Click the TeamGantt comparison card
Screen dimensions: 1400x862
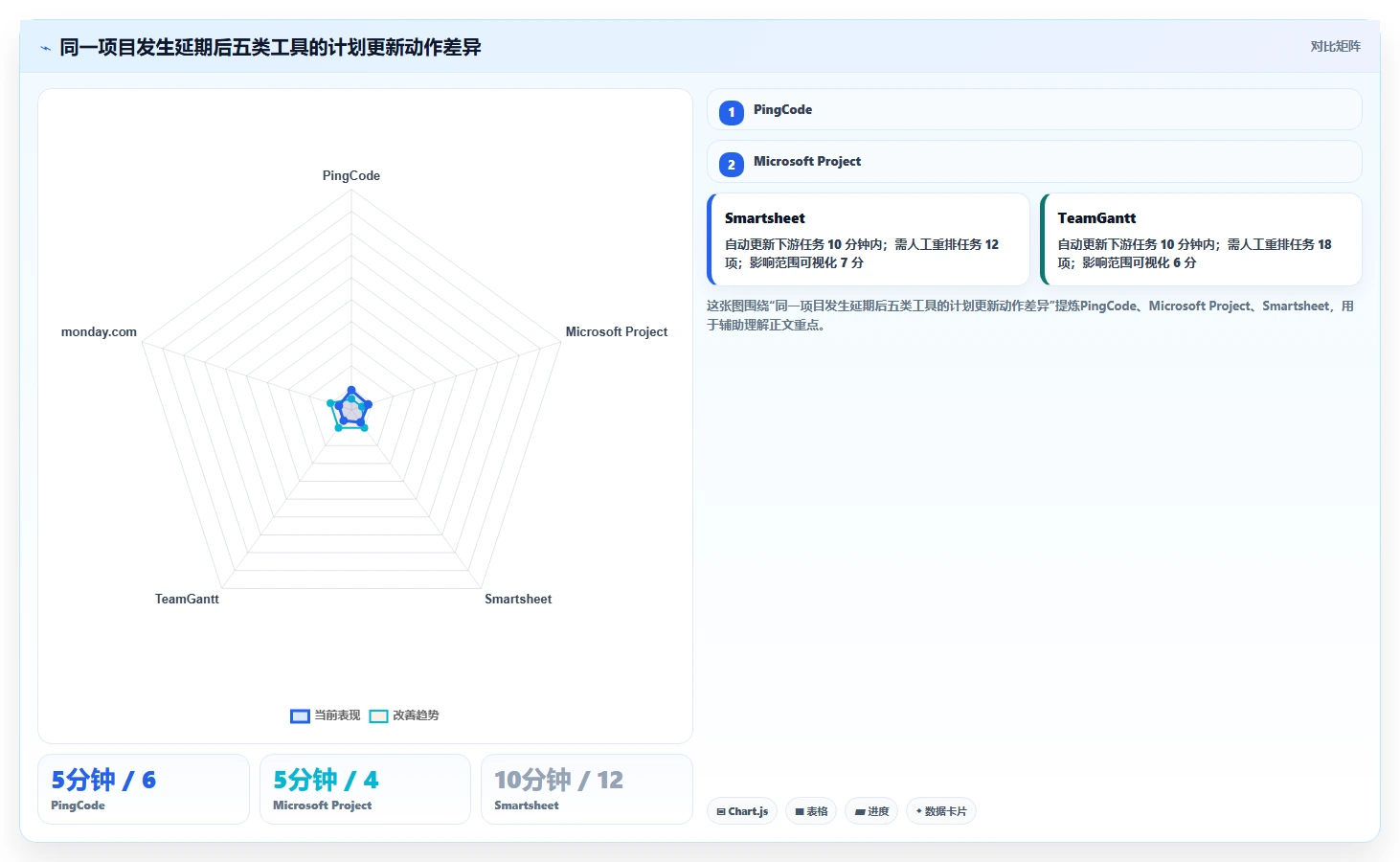(x=1201, y=239)
